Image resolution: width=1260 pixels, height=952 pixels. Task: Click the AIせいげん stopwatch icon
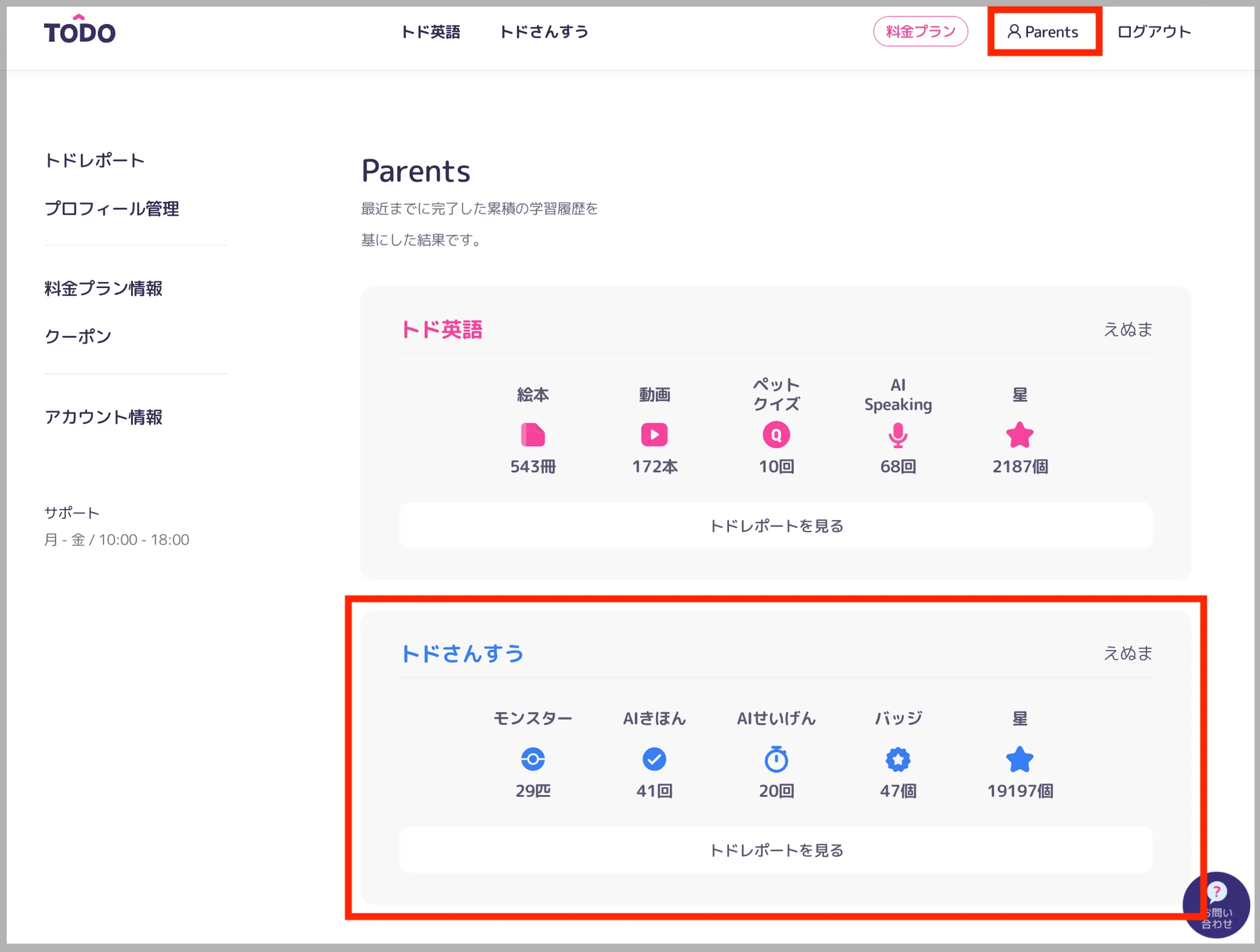[776, 759]
